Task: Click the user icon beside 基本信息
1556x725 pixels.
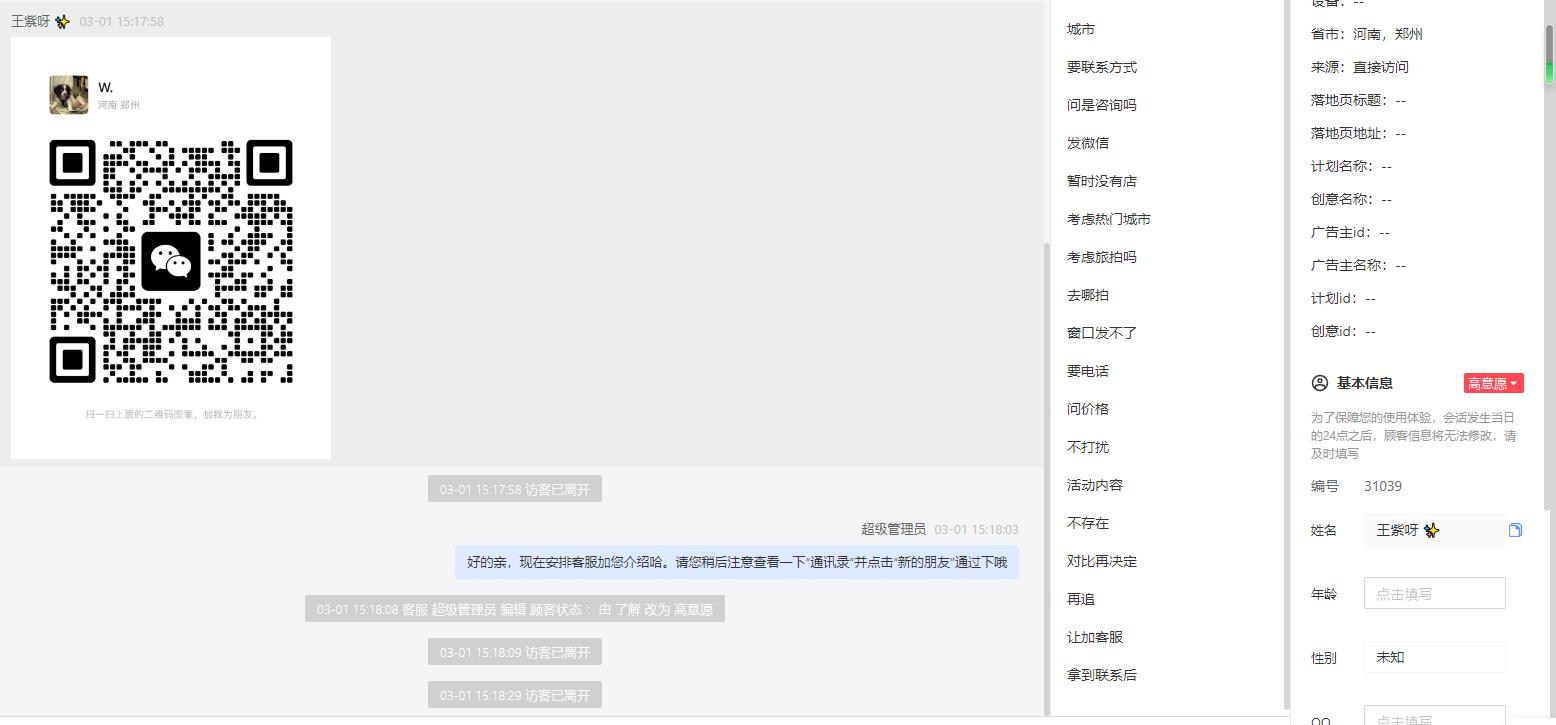Action: pos(1319,383)
